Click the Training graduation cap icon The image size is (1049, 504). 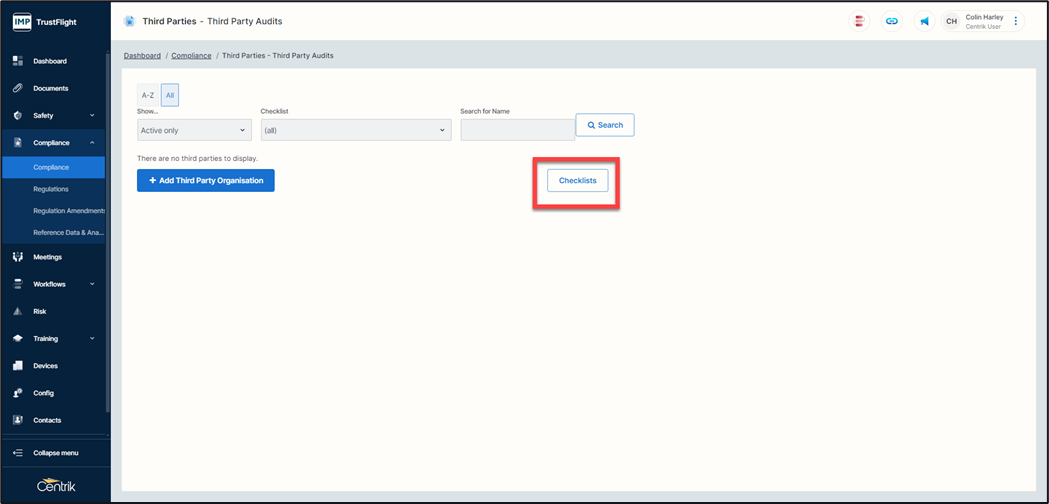(18, 339)
